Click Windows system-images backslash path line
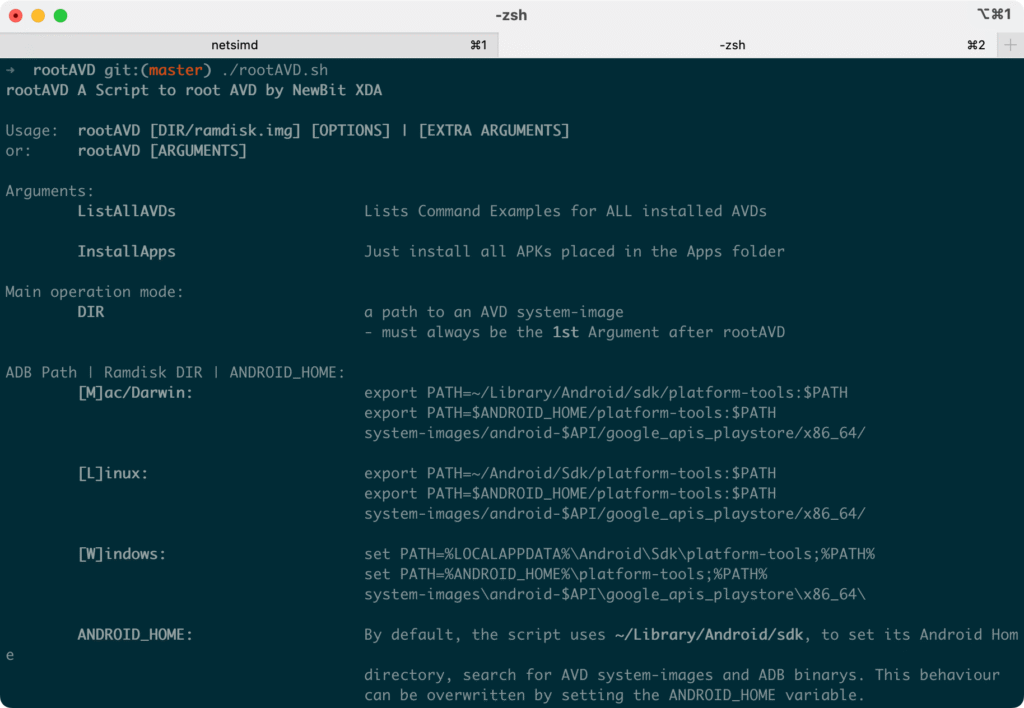The width and height of the screenshot is (1024, 708). pos(615,594)
